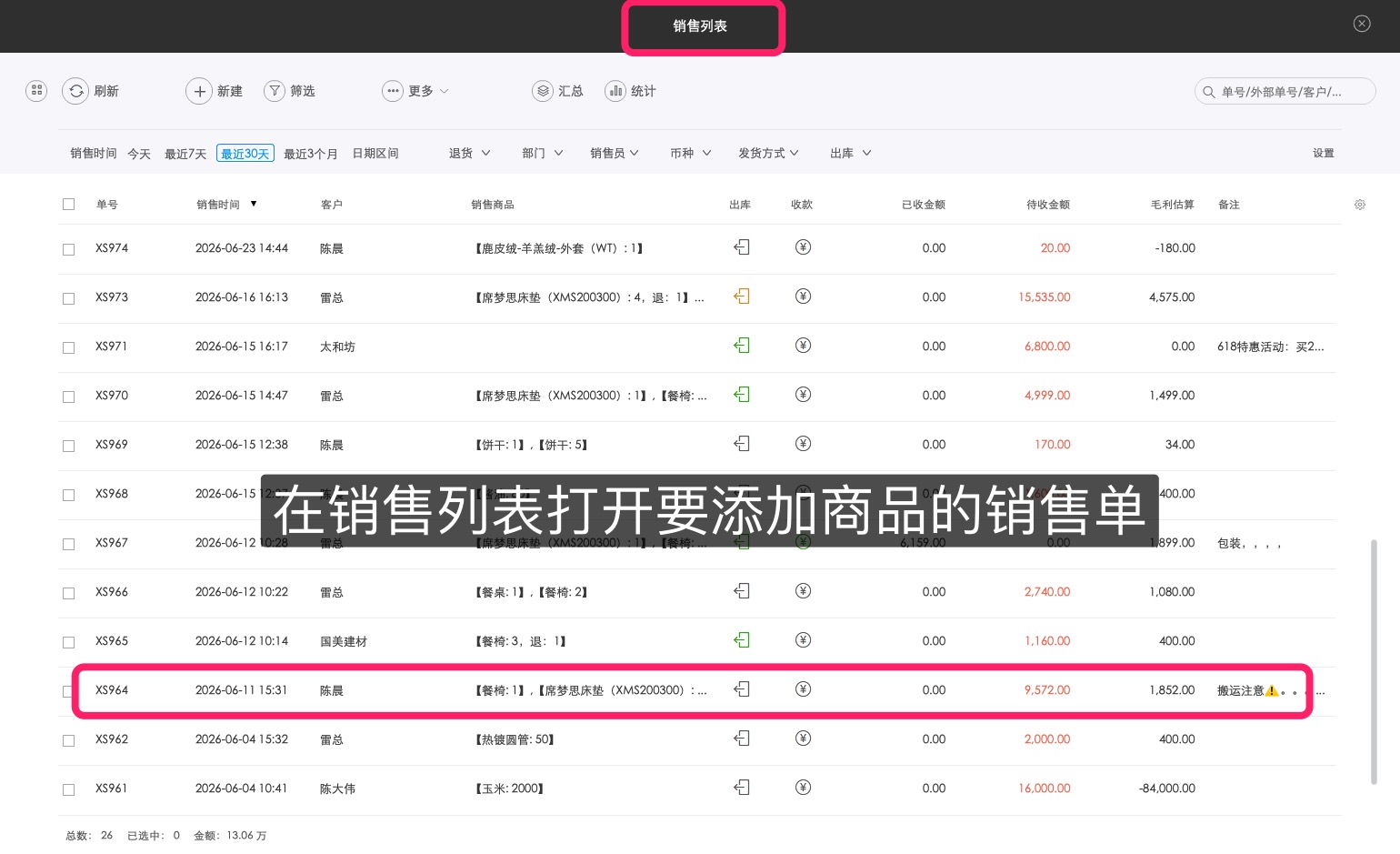Viewport: 1400px width, 854px height.
Task: Tick the checkbox for order XS974
Action: (68, 249)
